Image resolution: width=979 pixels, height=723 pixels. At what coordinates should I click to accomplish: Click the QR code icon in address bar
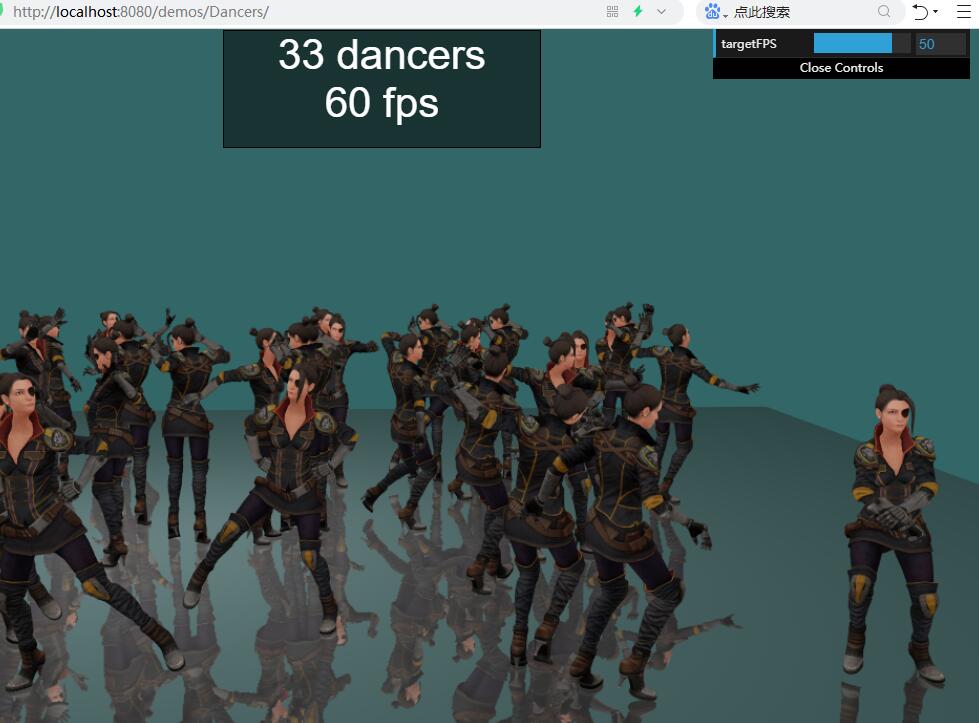612,11
